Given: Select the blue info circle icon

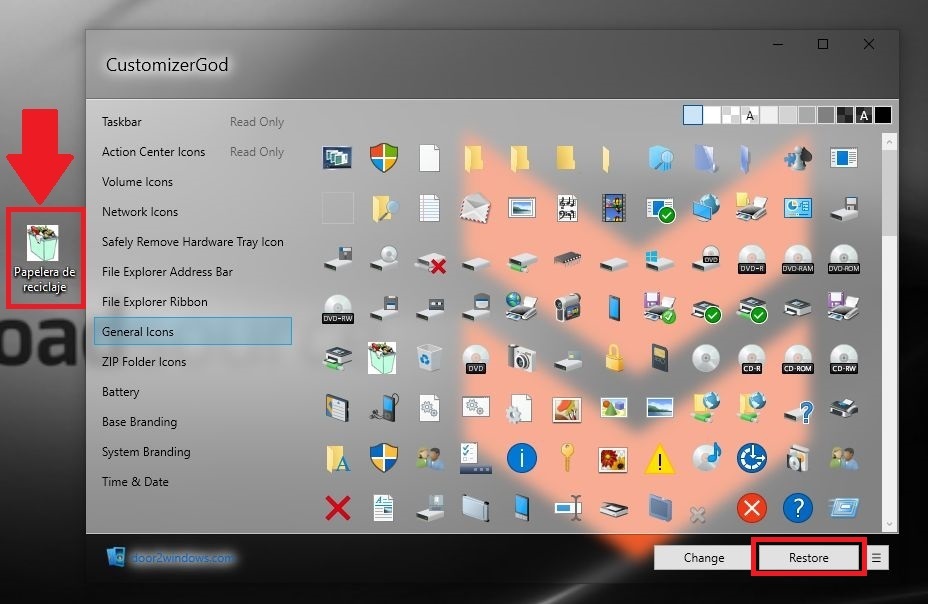Looking at the screenshot, I should [x=521, y=458].
